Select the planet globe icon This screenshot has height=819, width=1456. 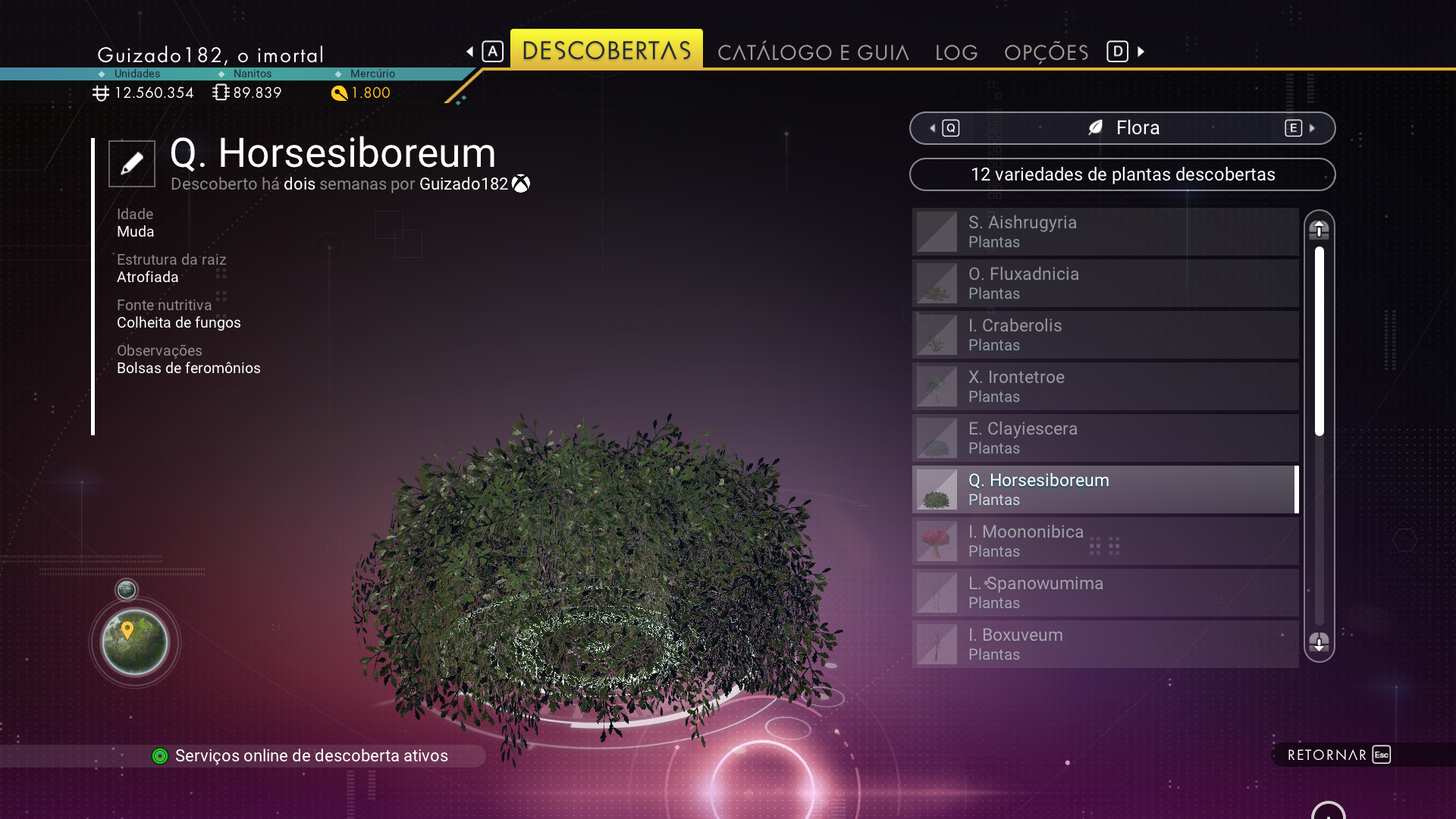pos(135,642)
